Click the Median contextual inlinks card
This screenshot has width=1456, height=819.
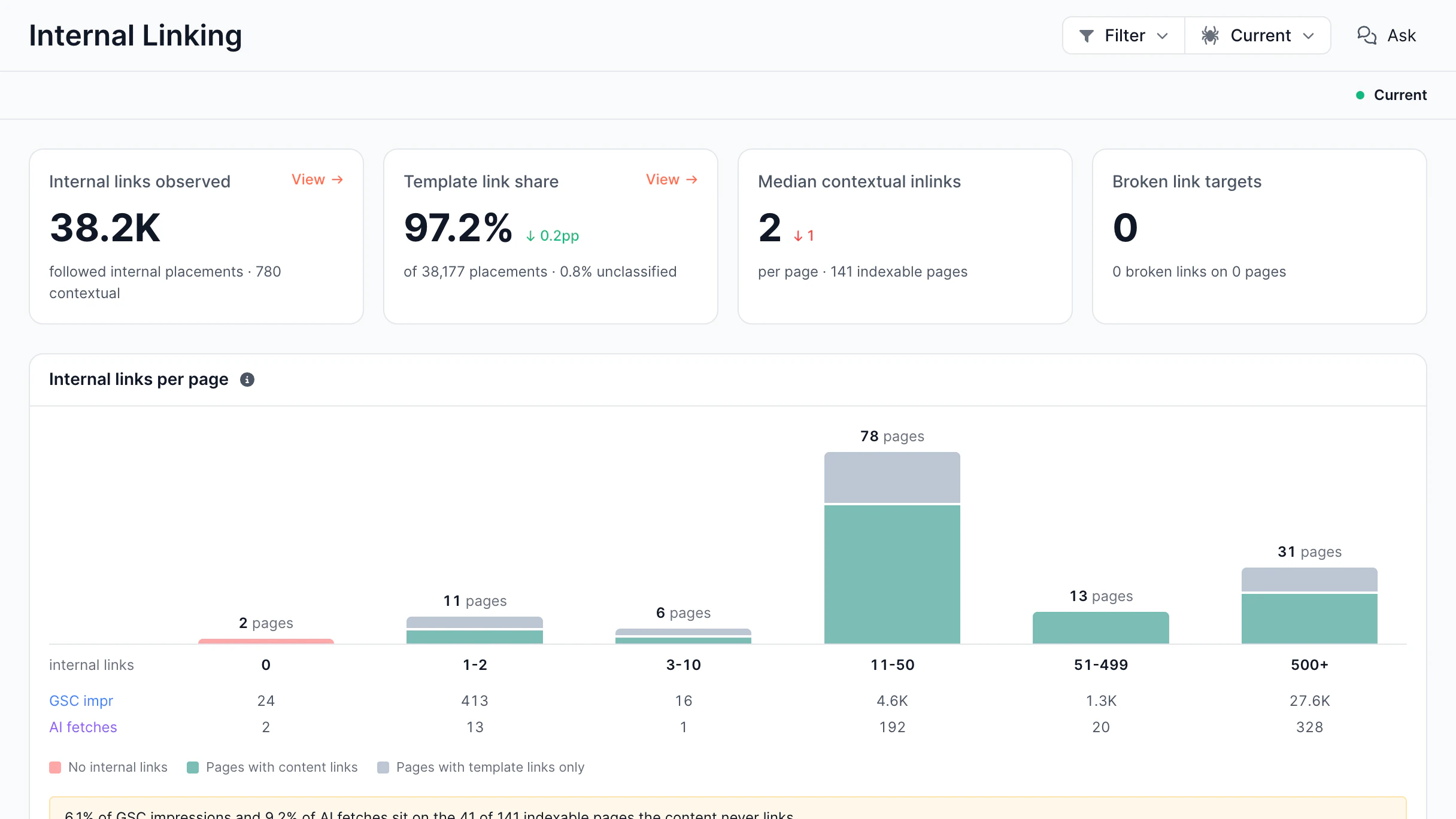click(905, 236)
